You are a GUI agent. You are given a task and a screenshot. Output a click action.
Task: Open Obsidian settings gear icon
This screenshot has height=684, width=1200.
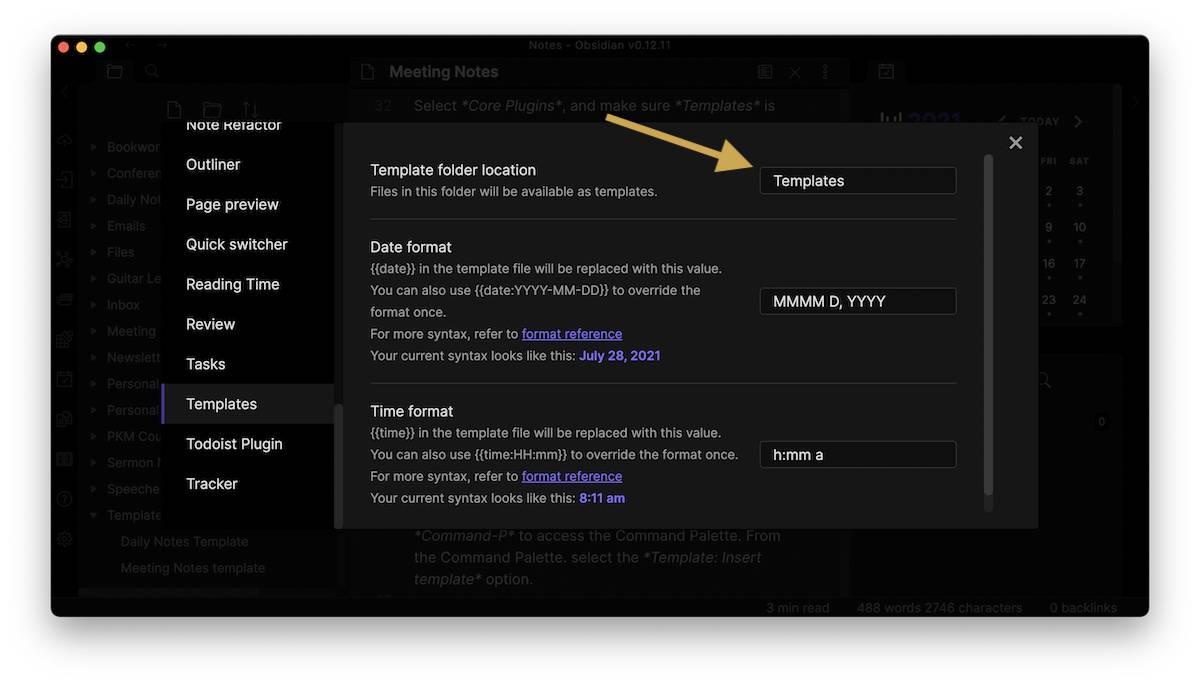(x=64, y=539)
